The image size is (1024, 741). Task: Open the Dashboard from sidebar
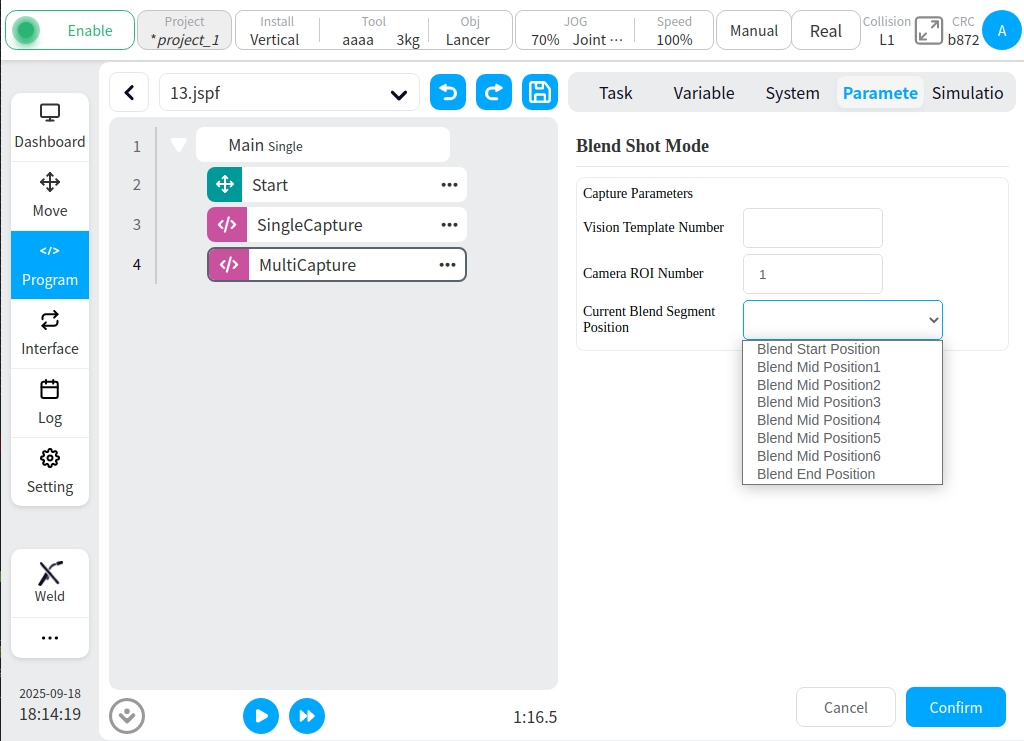point(50,127)
